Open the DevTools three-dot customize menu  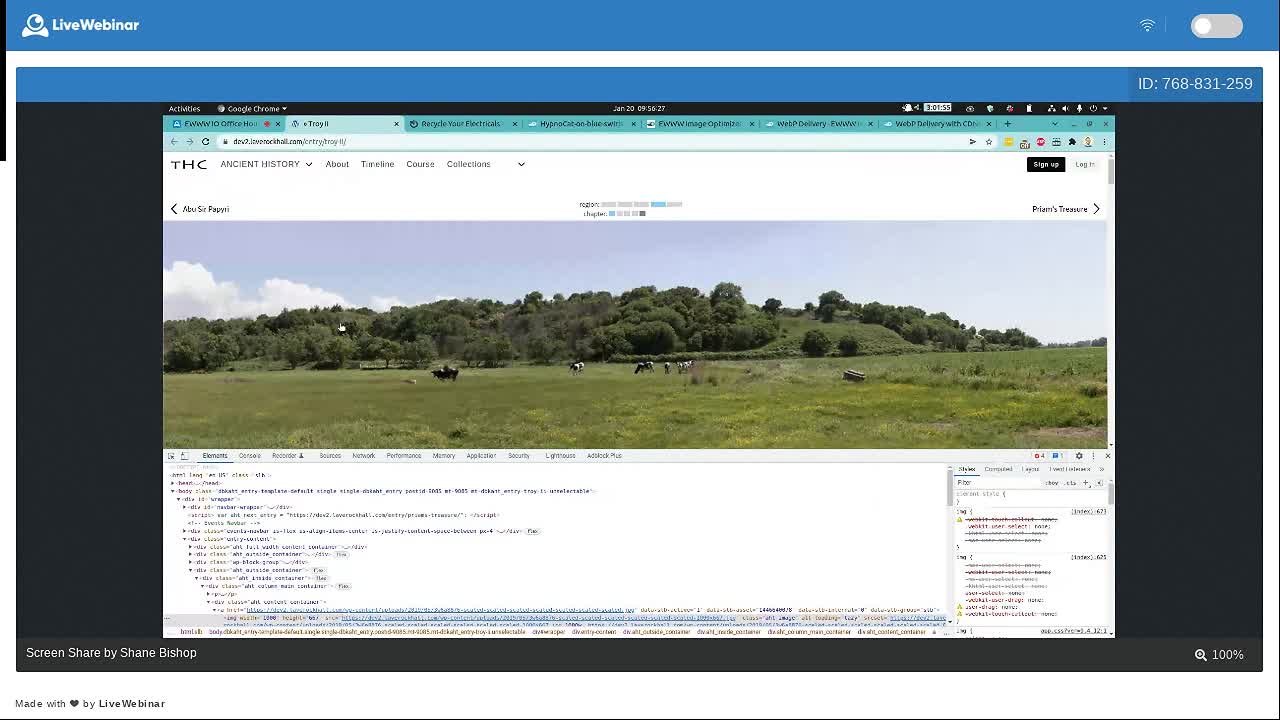coord(1093,456)
